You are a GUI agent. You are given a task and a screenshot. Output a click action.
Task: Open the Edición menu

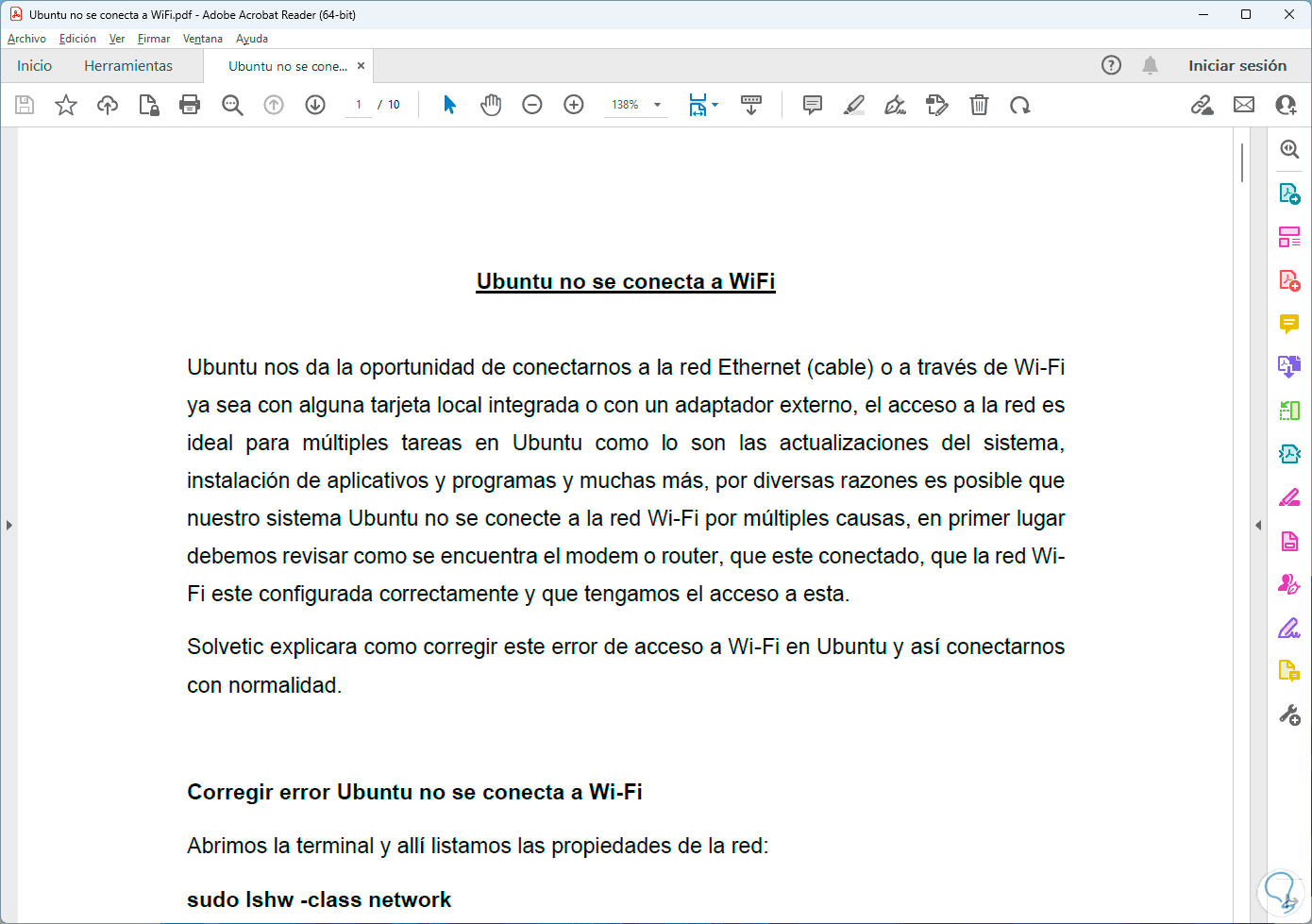point(77,39)
